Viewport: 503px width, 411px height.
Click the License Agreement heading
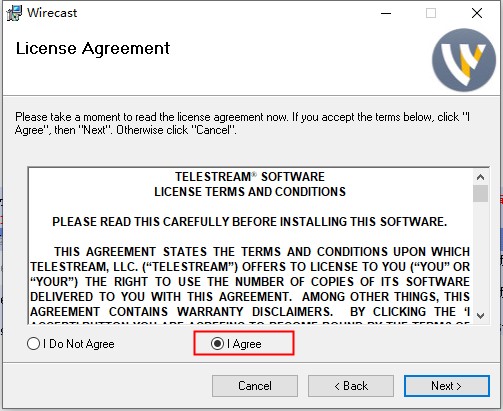[x=93, y=48]
